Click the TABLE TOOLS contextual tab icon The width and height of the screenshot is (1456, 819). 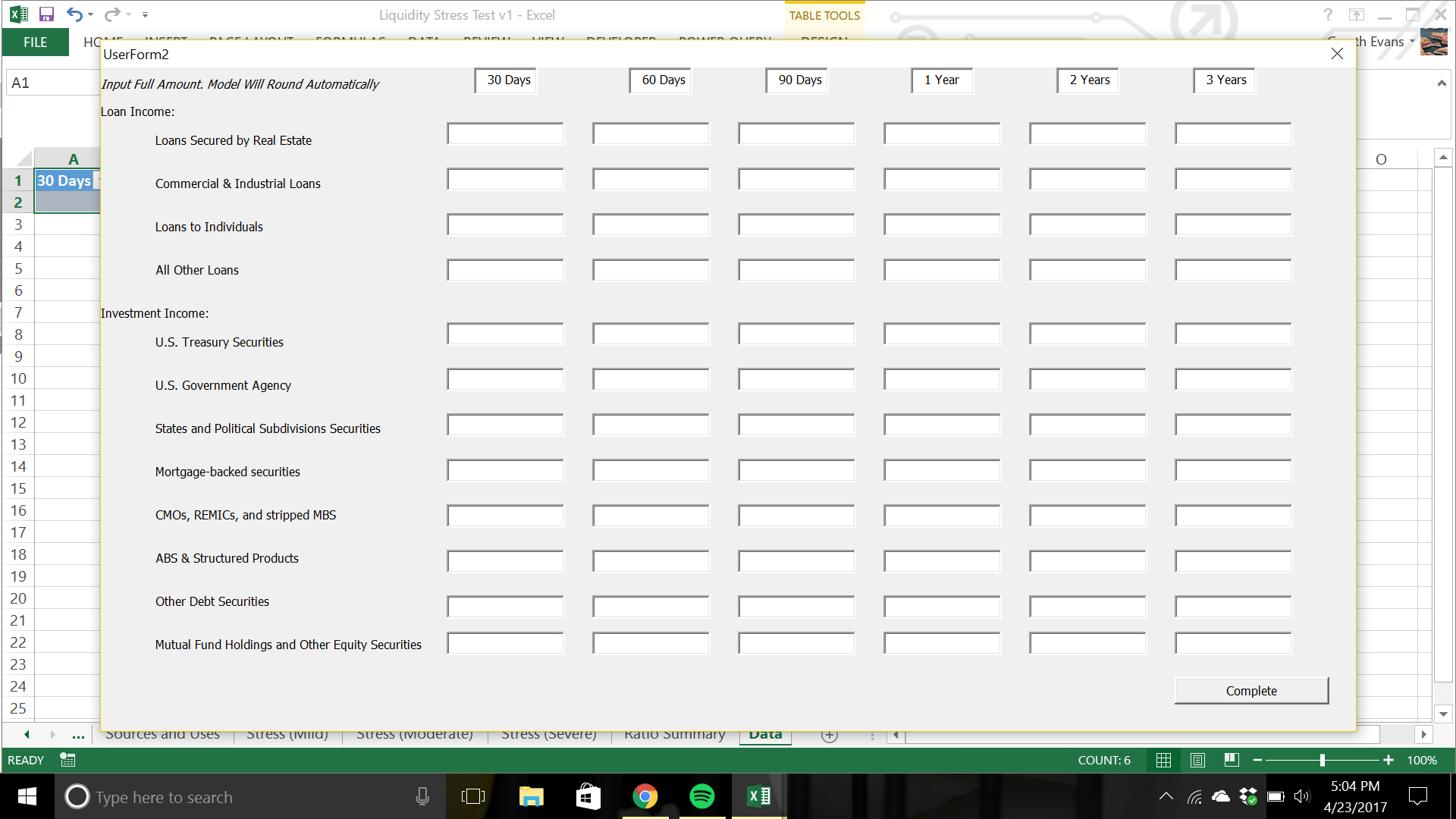tap(824, 14)
